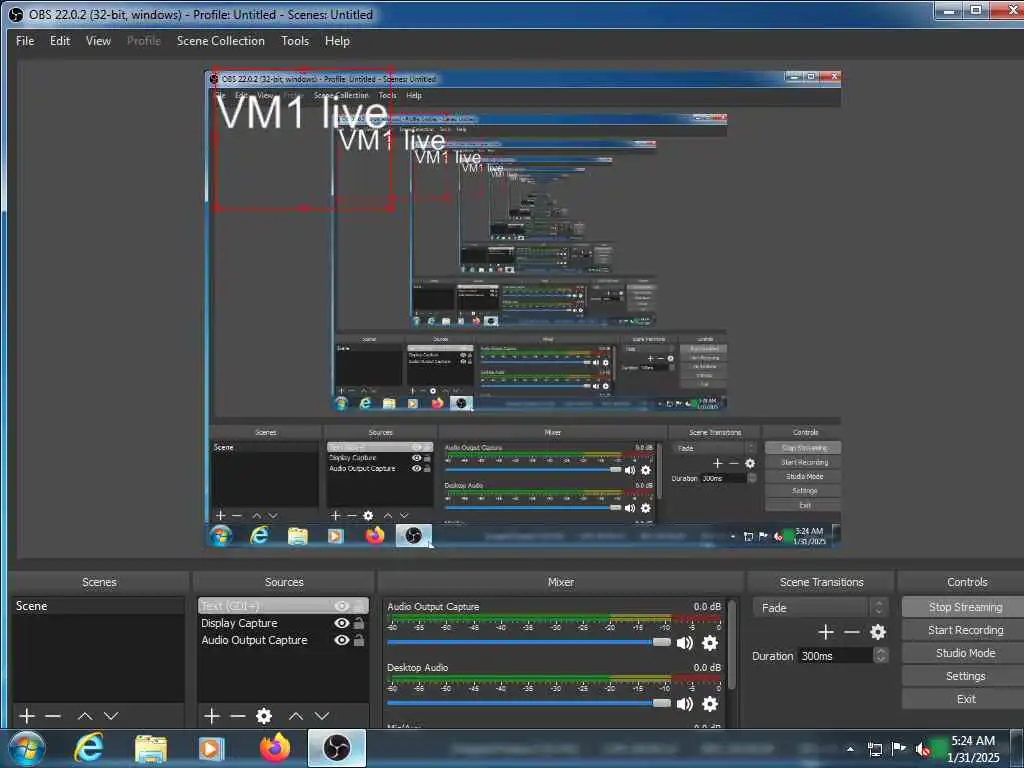Click the Exit button
Image resolution: width=1024 pixels, height=768 pixels.
point(965,698)
